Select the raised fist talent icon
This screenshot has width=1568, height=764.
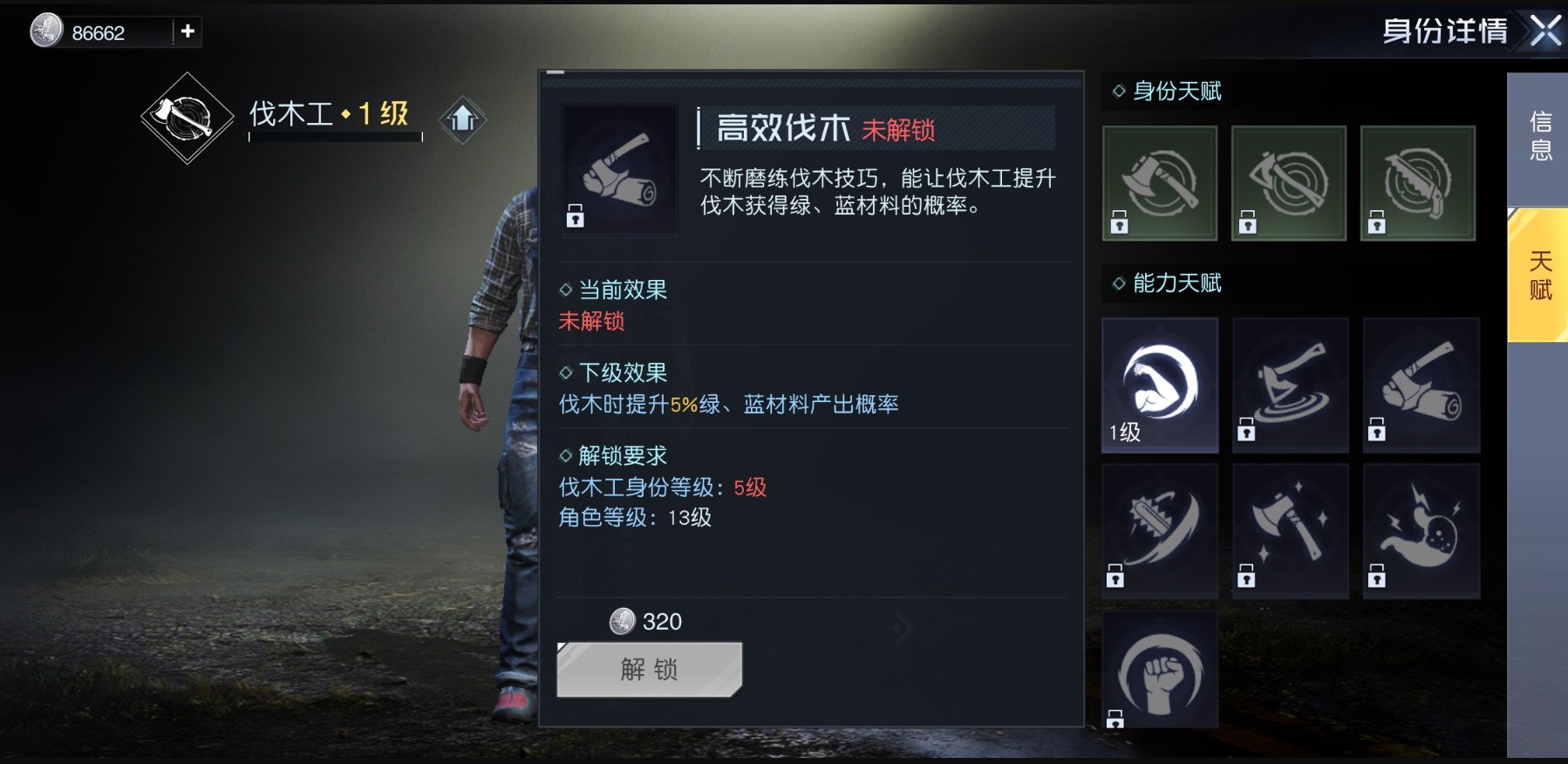1160,670
